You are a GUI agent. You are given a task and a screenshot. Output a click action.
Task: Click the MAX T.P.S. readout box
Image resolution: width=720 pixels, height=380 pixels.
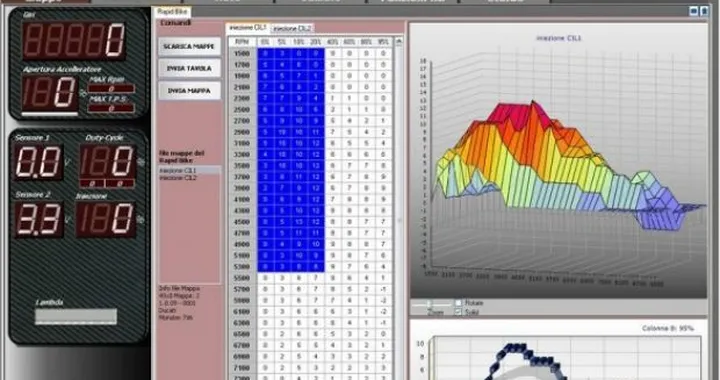(111, 108)
